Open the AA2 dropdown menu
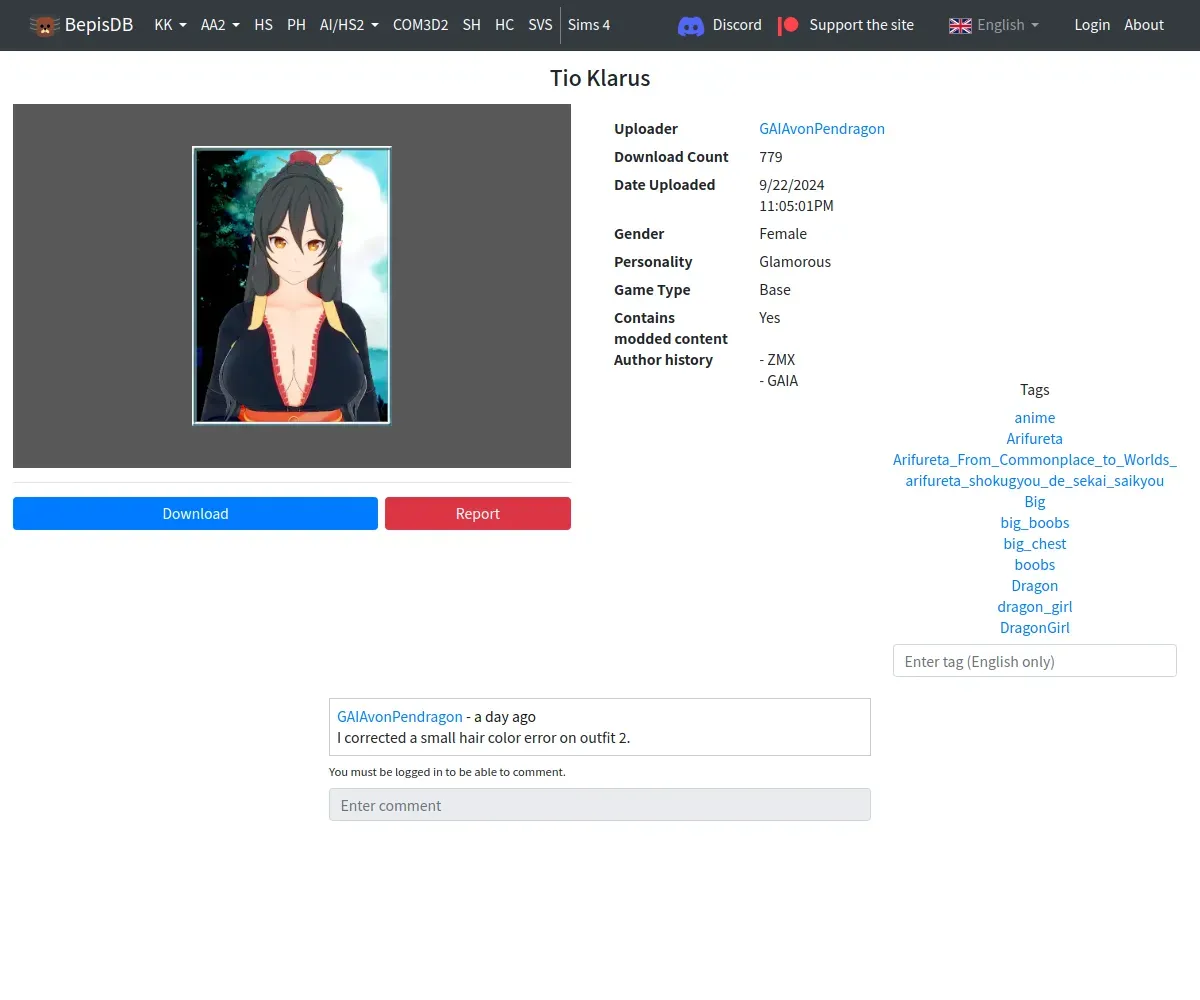Screen dimensions: 1200x1000 tap(220, 25)
